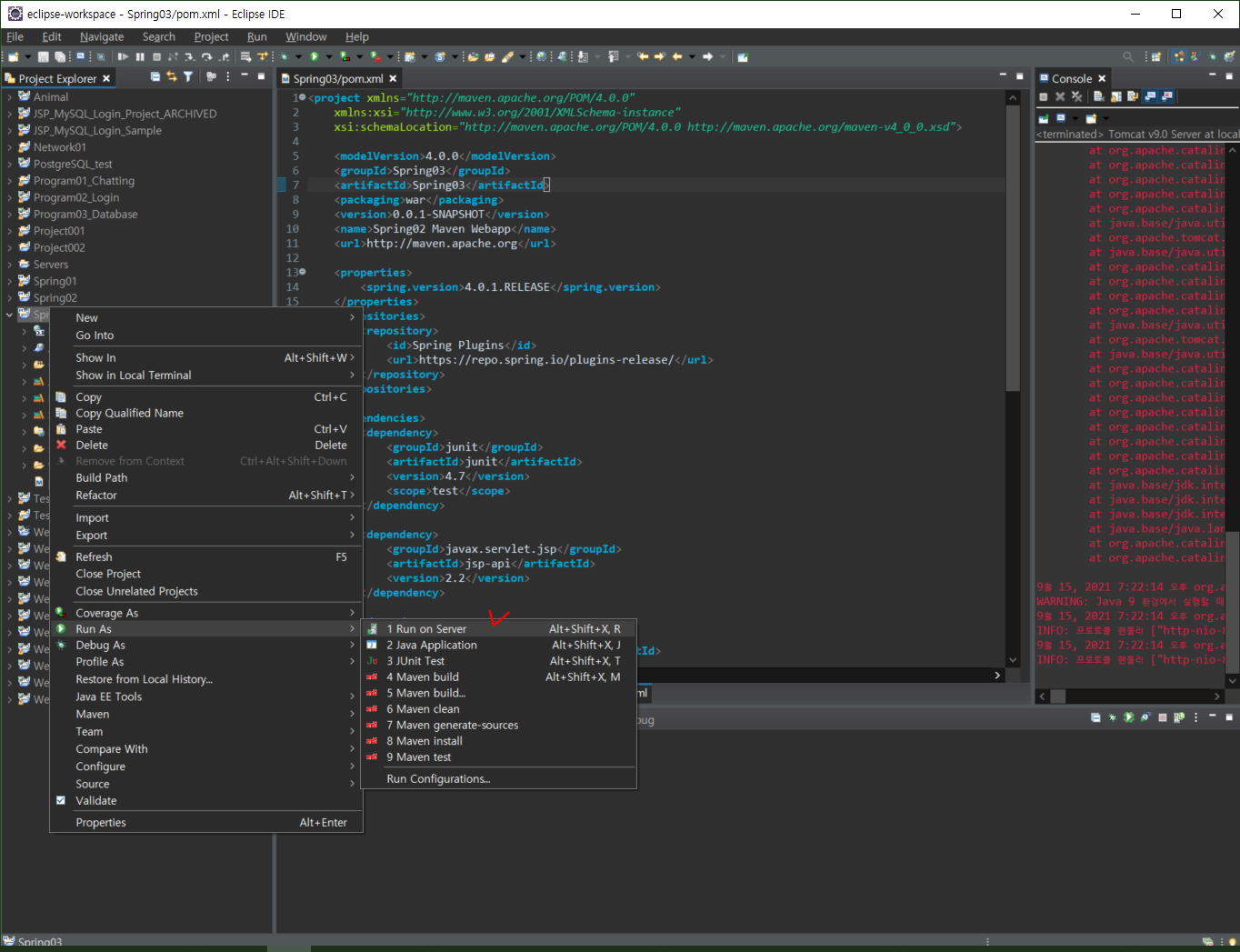Click Remove All Terminated Launches in Console
Screen dimensions: 1240x952
point(1077,96)
